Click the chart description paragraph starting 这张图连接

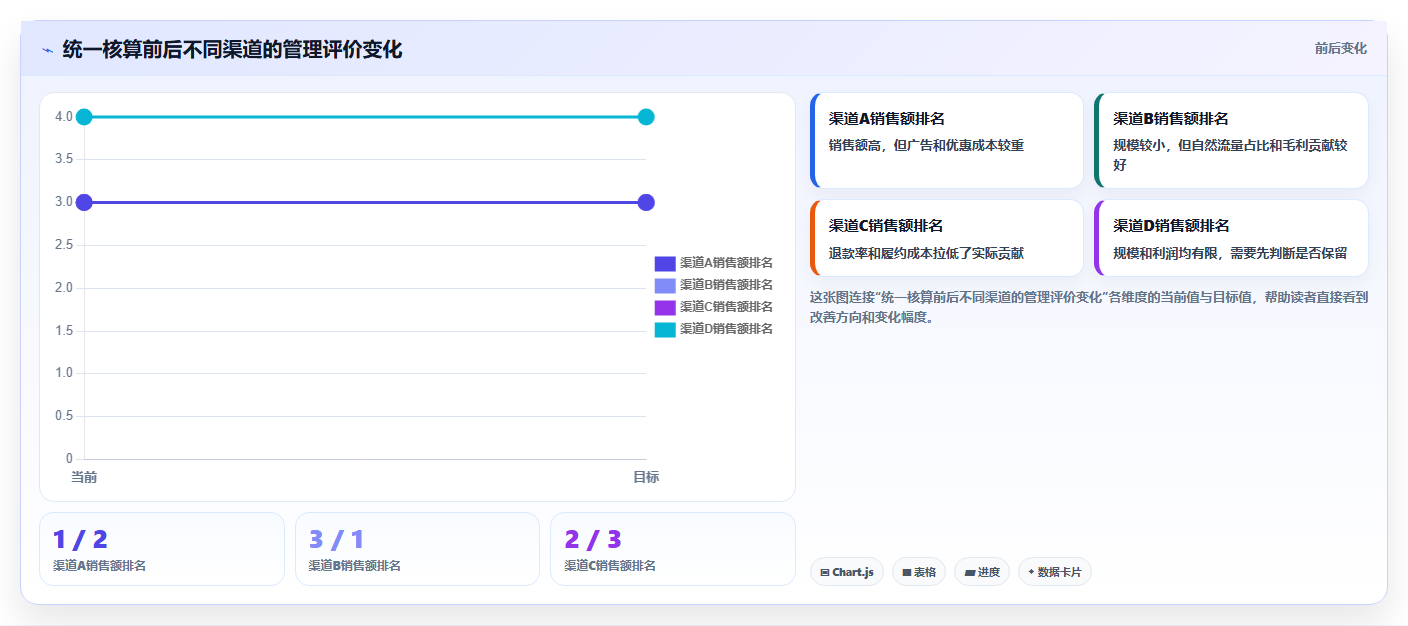tap(1089, 307)
